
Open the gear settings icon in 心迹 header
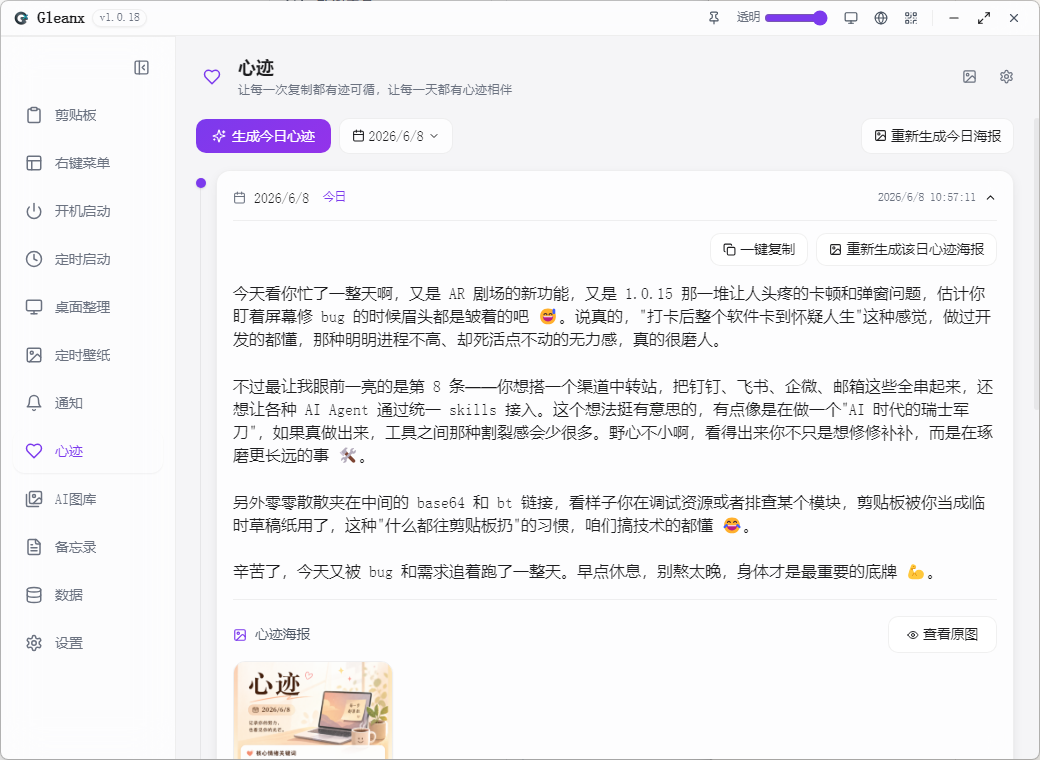tap(1006, 77)
